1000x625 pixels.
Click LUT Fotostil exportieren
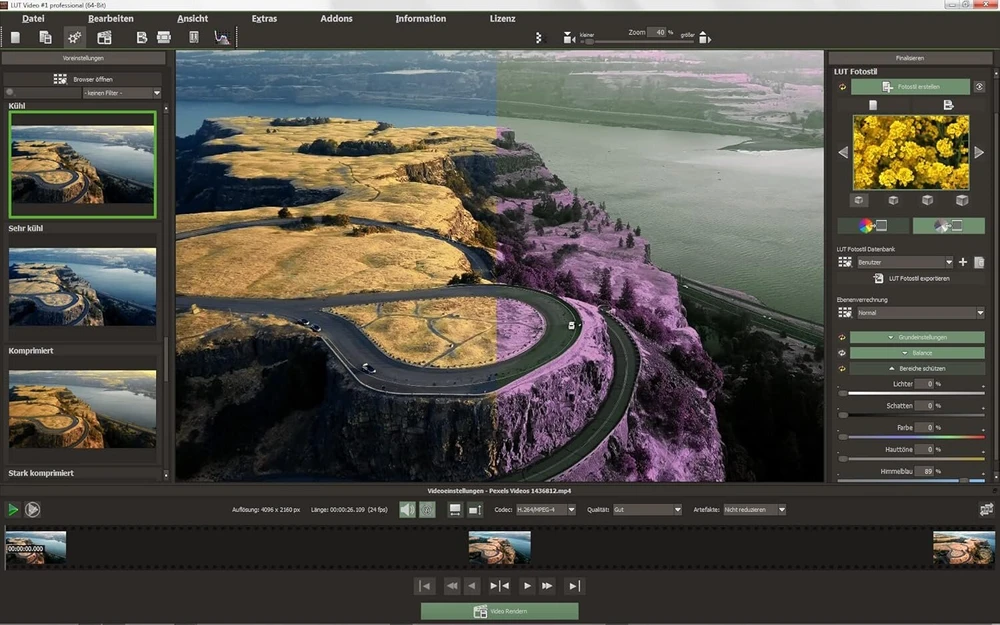point(911,279)
